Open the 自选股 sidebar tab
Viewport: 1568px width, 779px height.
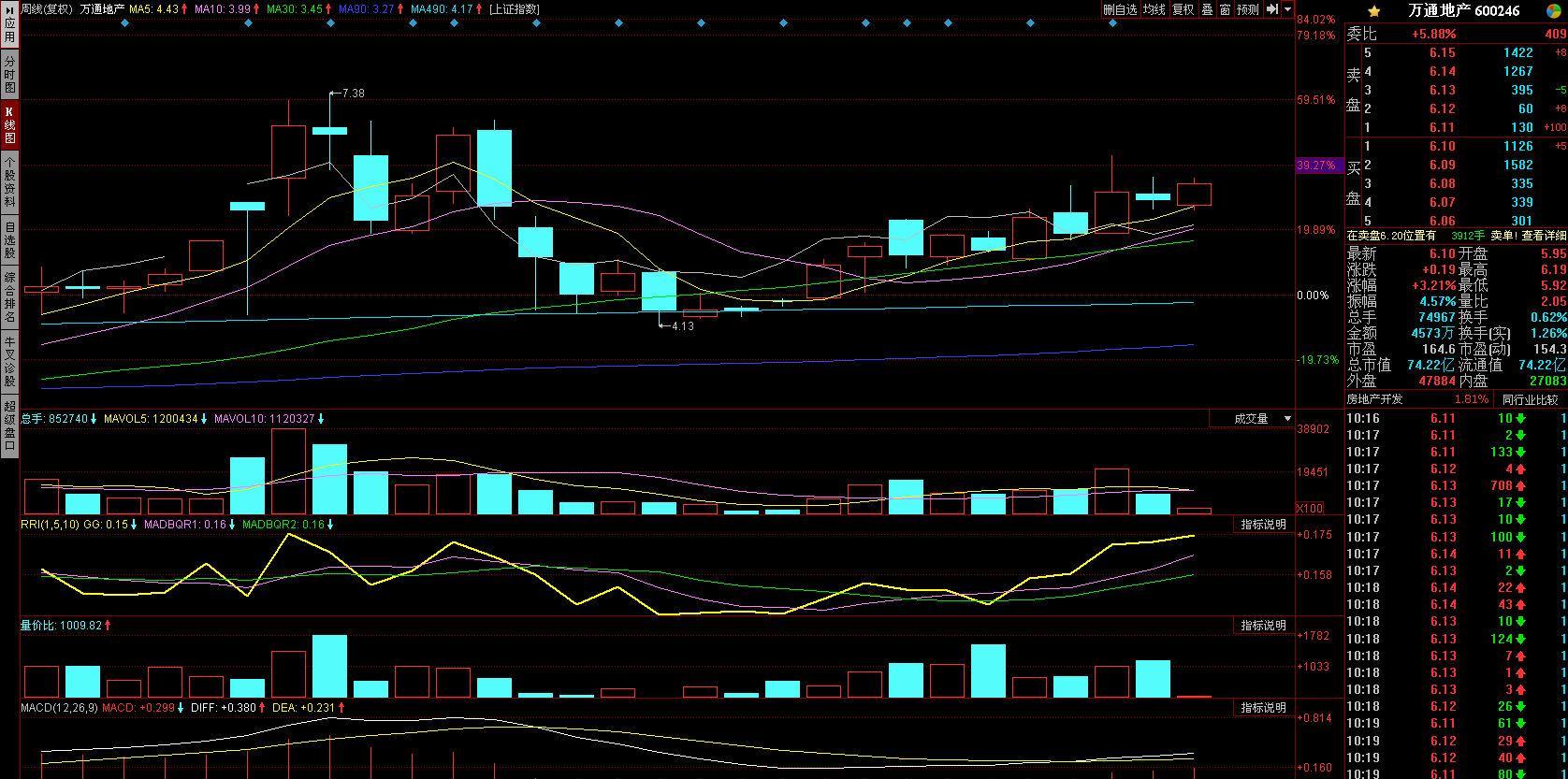point(9,239)
